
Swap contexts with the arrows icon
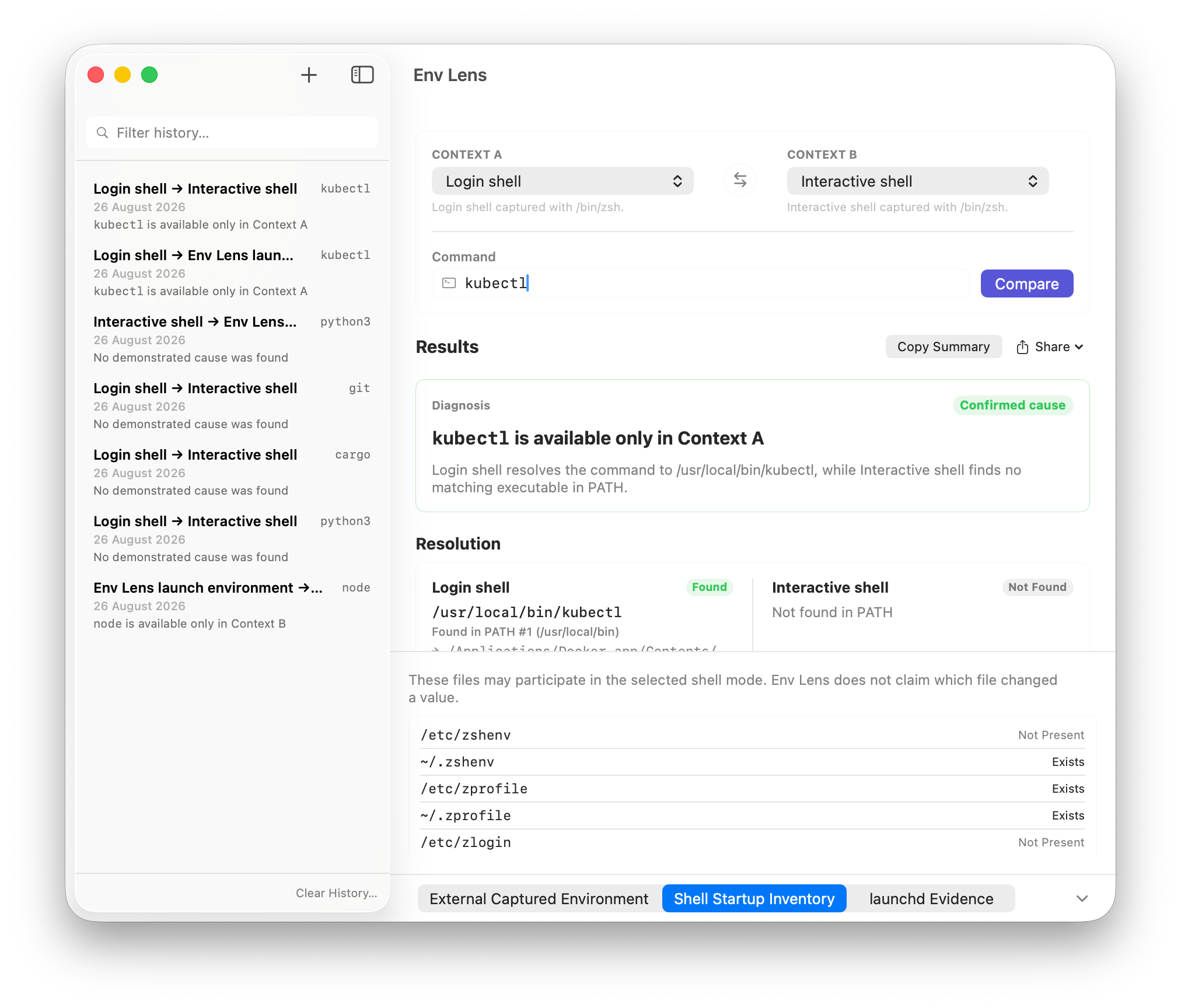tap(740, 180)
